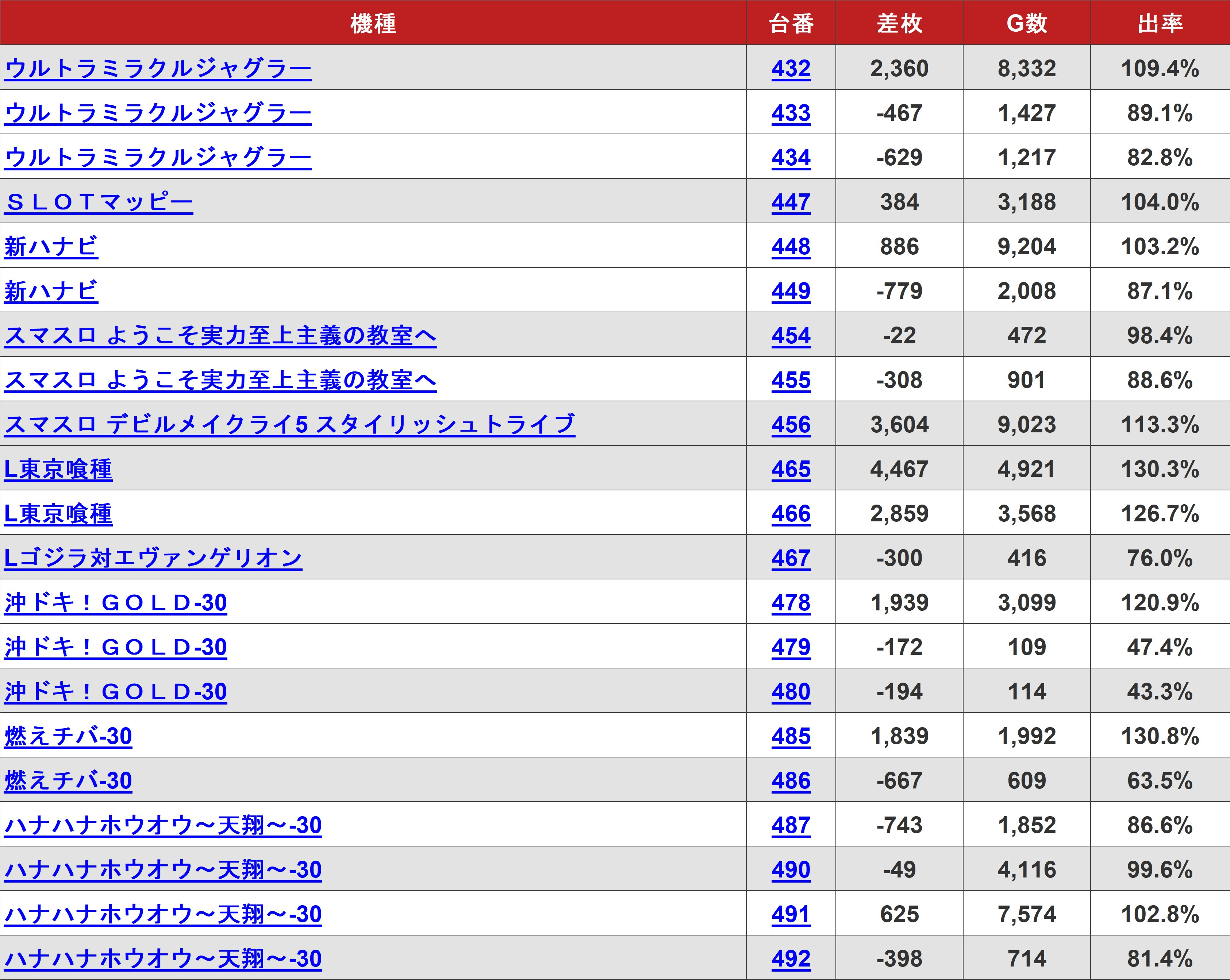Open 新ハナビ link in row 449
The width and height of the screenshot is (1230, 980).
(x=51, y=291)
